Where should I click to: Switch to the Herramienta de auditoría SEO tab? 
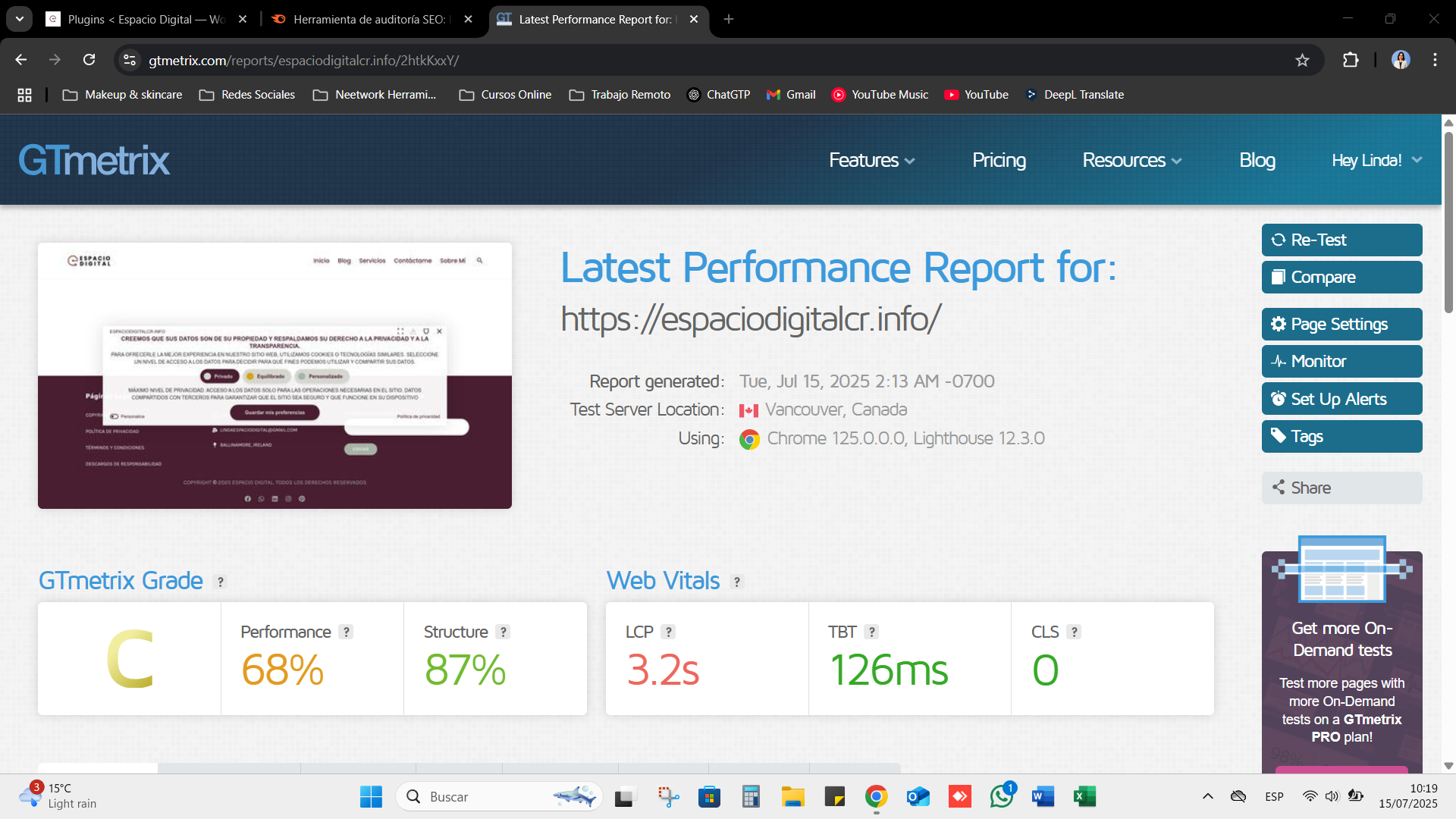[370, 19]
